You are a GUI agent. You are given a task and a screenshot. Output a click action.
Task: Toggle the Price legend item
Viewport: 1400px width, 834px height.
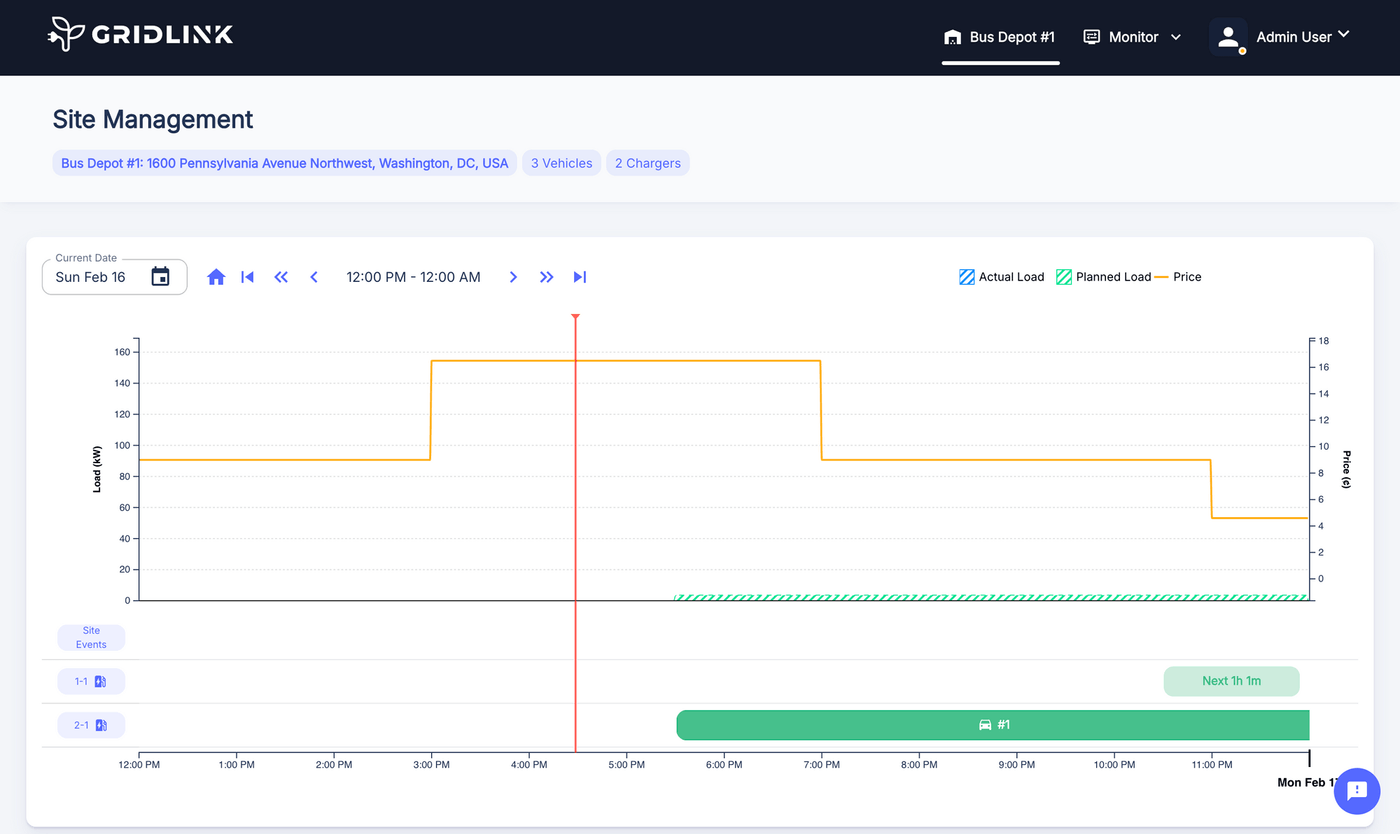1178,277
